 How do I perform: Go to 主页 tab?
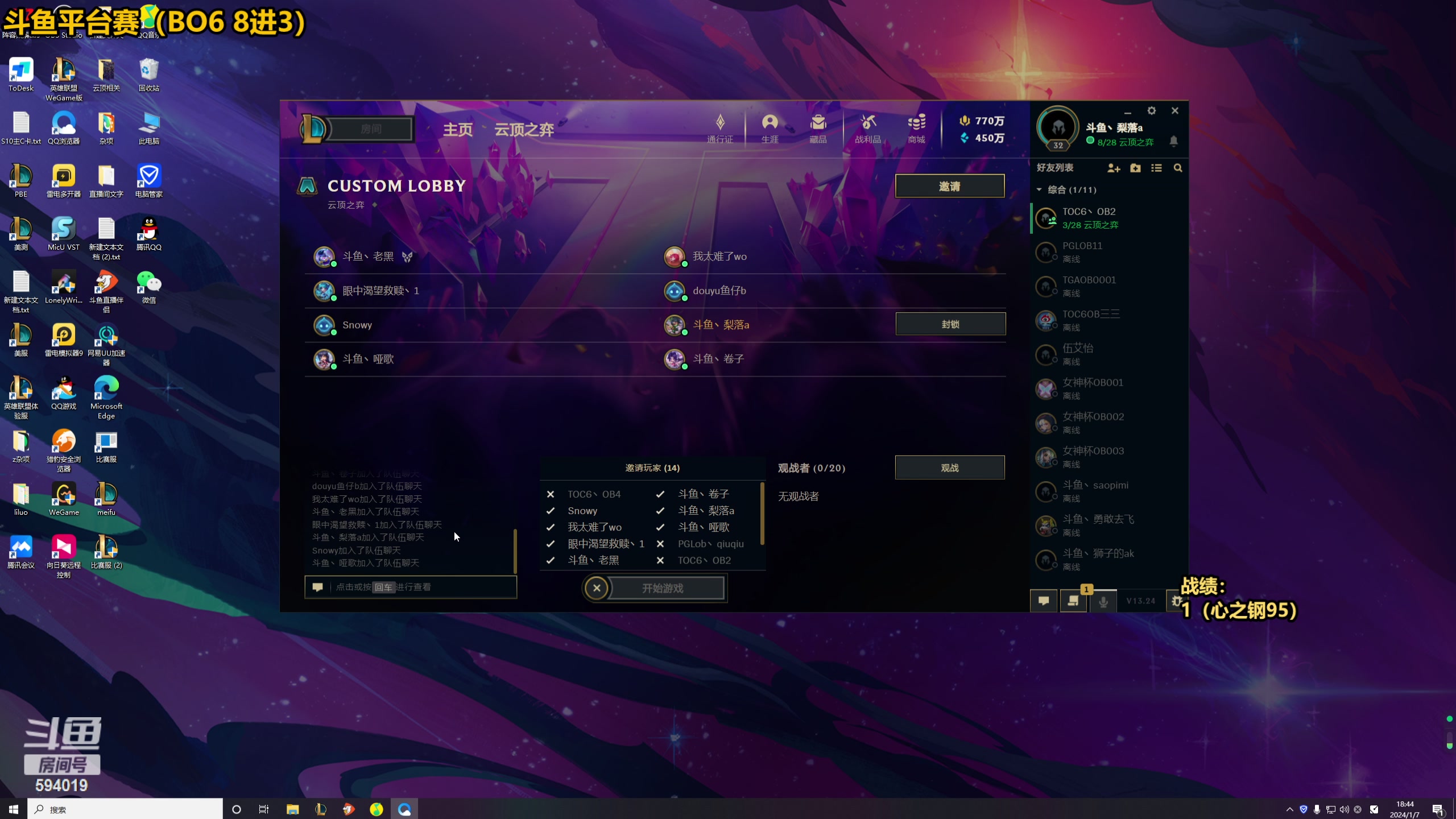(x=458, y=130)
